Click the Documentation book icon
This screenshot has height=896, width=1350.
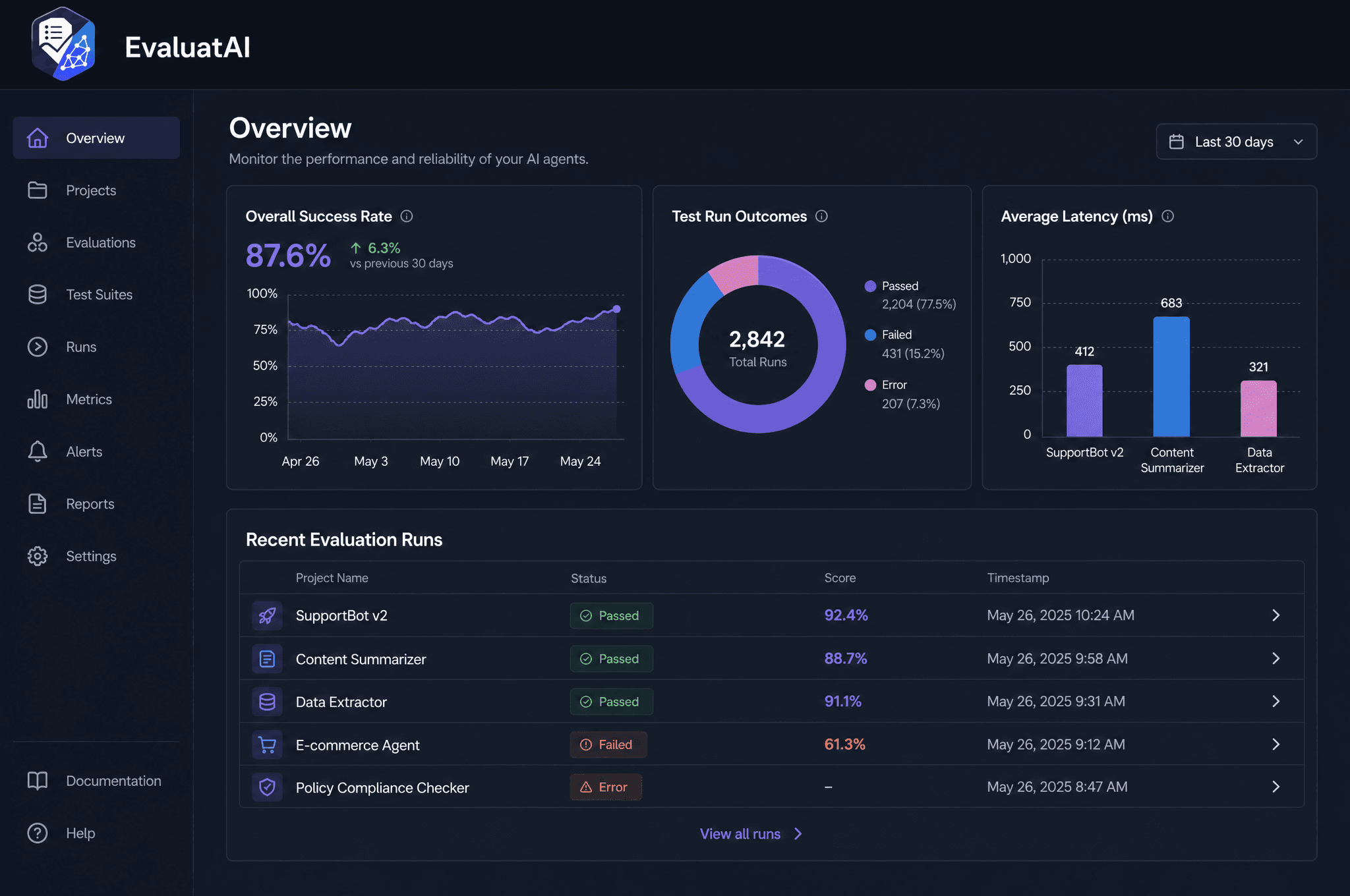38,781
